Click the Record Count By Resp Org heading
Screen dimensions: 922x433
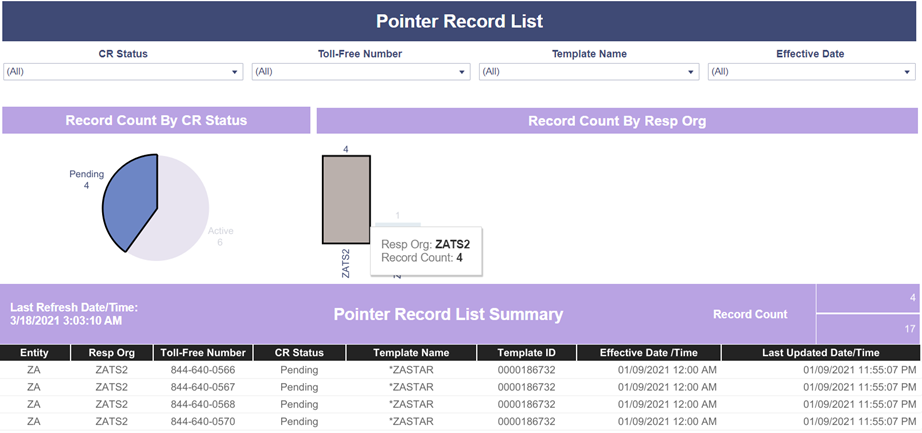tap(617, 121)
